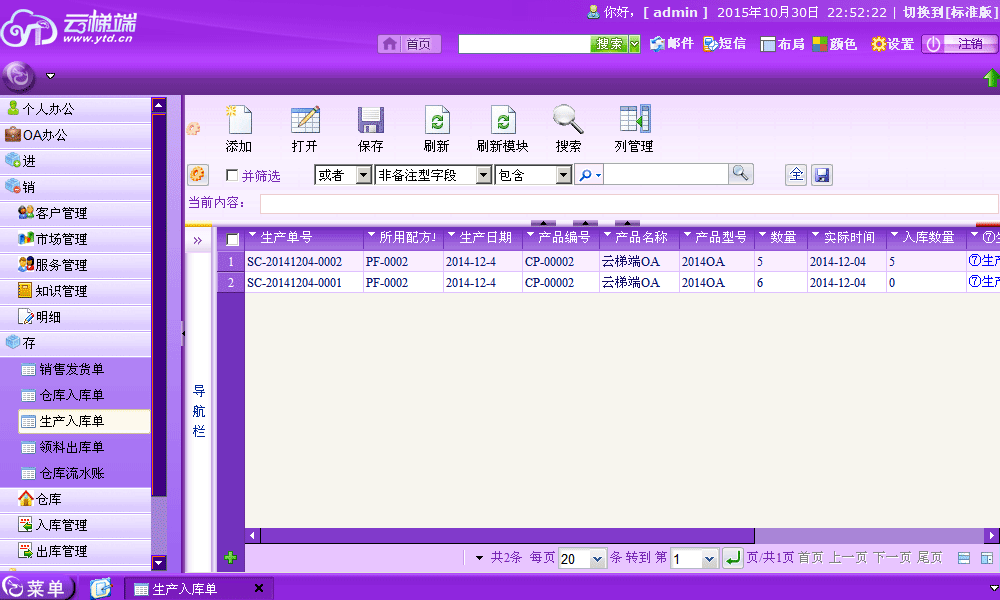Click the sidebar vertical scrollbar thumb

159,305
